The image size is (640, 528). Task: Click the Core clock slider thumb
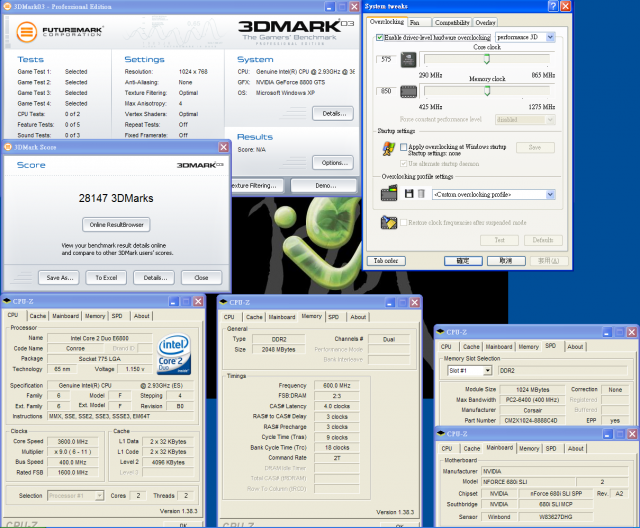pyautogui.click(x=487, y=60)
